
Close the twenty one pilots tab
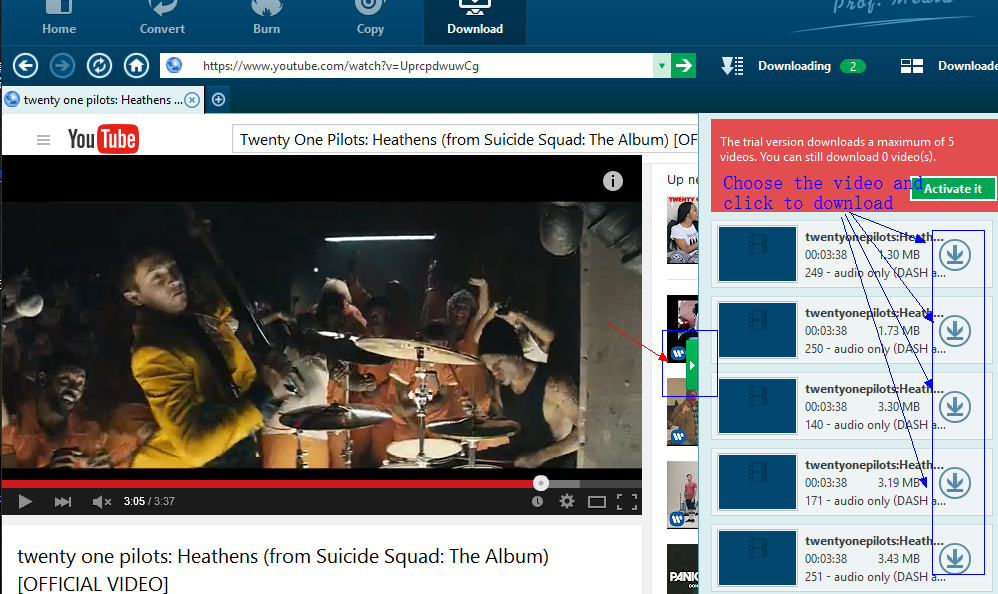coord(192,101)
